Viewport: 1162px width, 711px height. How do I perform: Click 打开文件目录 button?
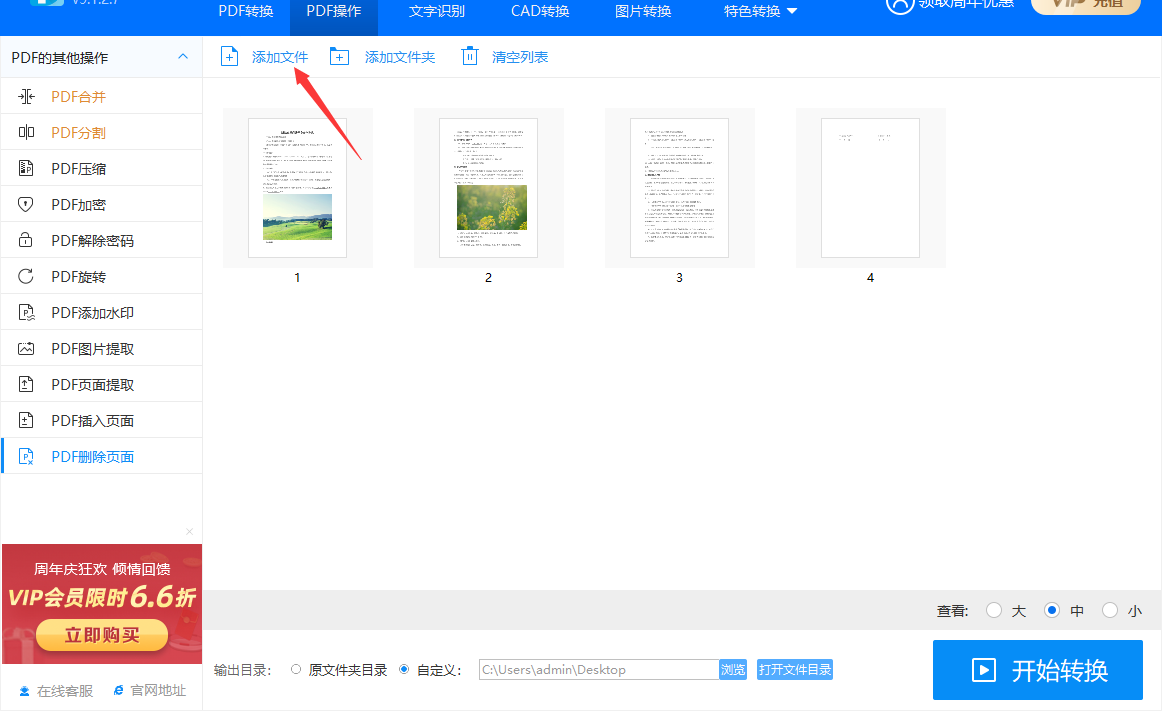pyautogui.click(x=795, y=669)
